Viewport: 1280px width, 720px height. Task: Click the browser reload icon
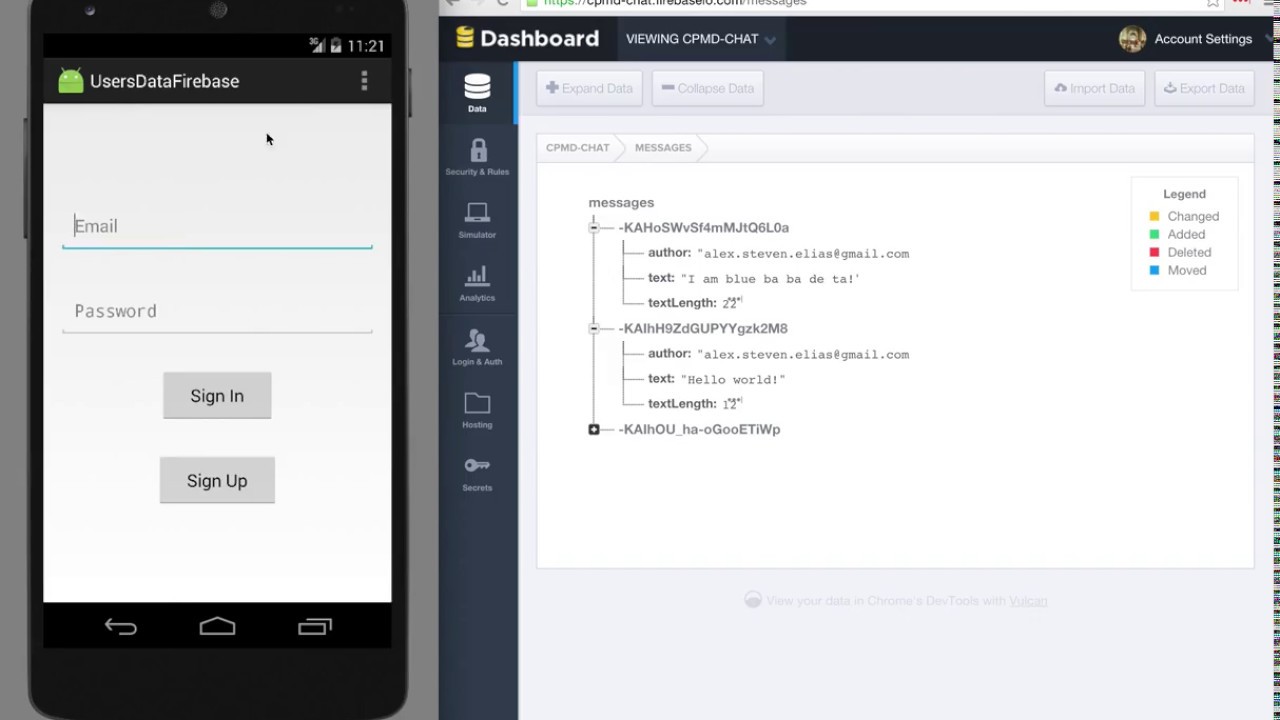(x=502, y=3)
